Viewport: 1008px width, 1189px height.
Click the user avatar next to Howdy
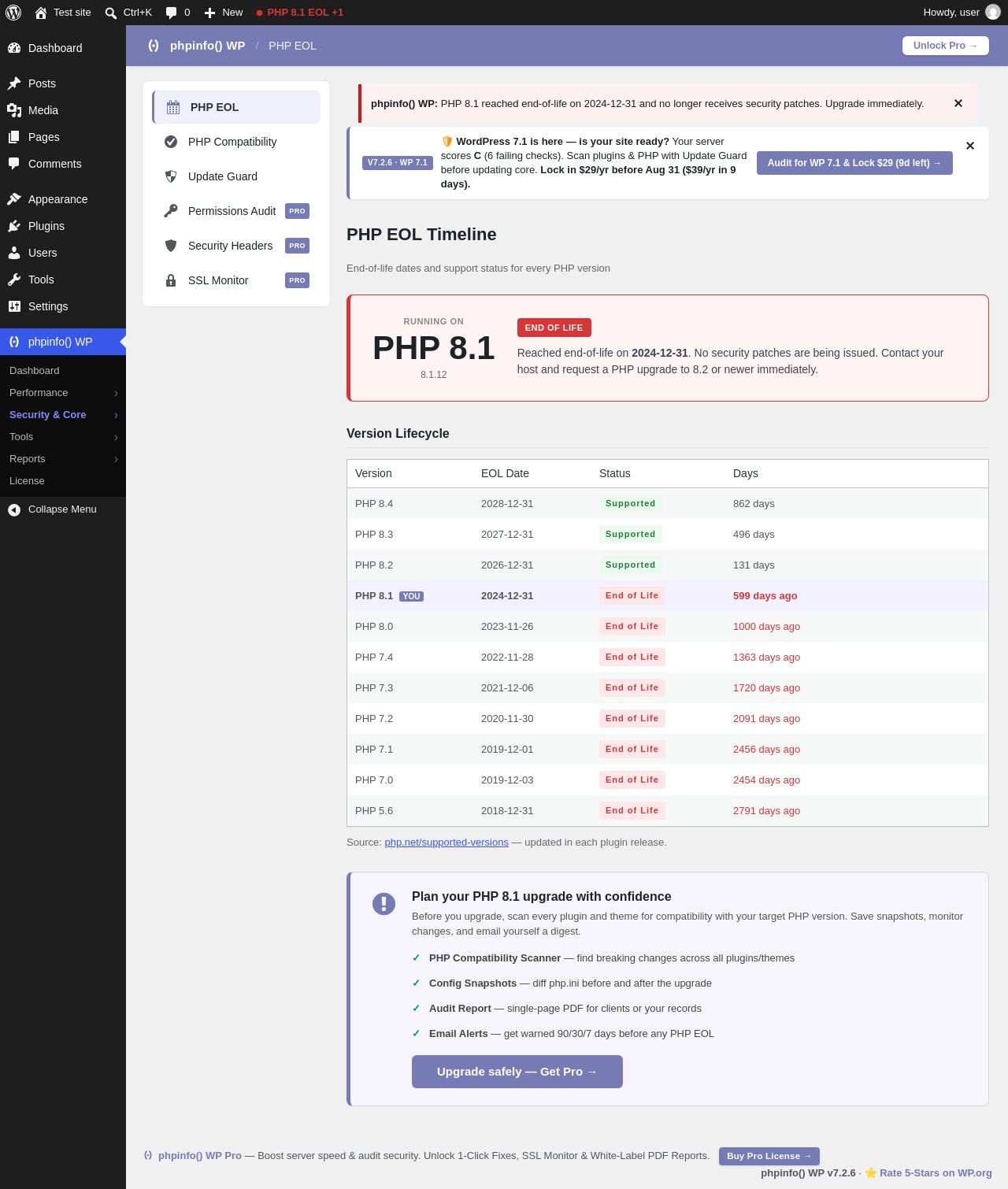[993, 12]
